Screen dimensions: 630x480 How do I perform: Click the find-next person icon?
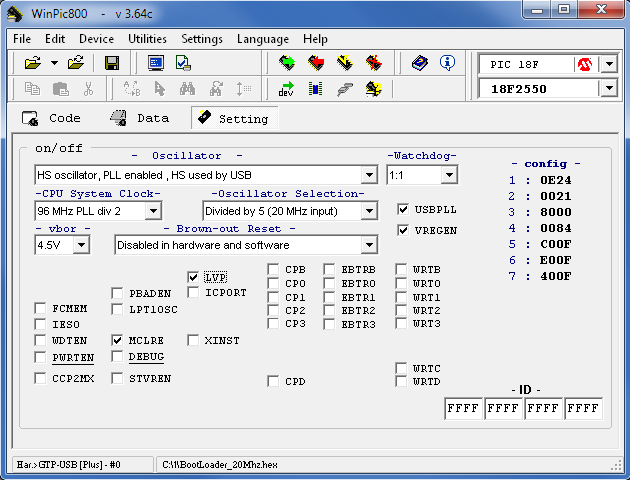click(x=216, y=89)
